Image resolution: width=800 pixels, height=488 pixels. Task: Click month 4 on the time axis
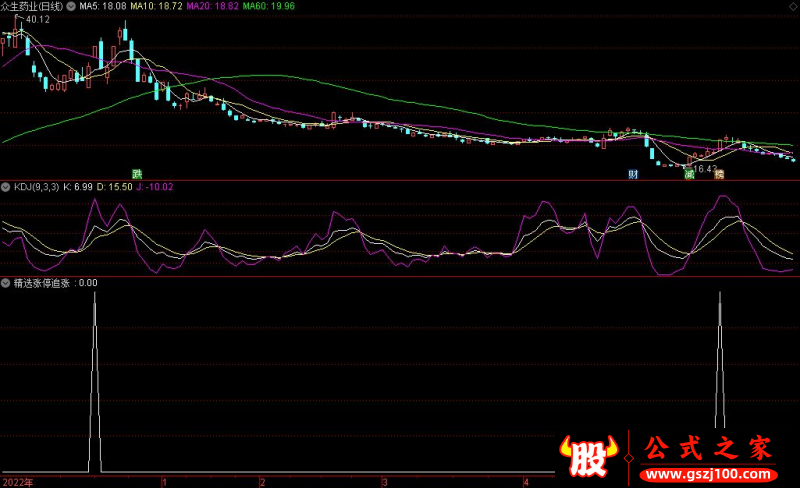pyautogui.click(x=525, y=481)
